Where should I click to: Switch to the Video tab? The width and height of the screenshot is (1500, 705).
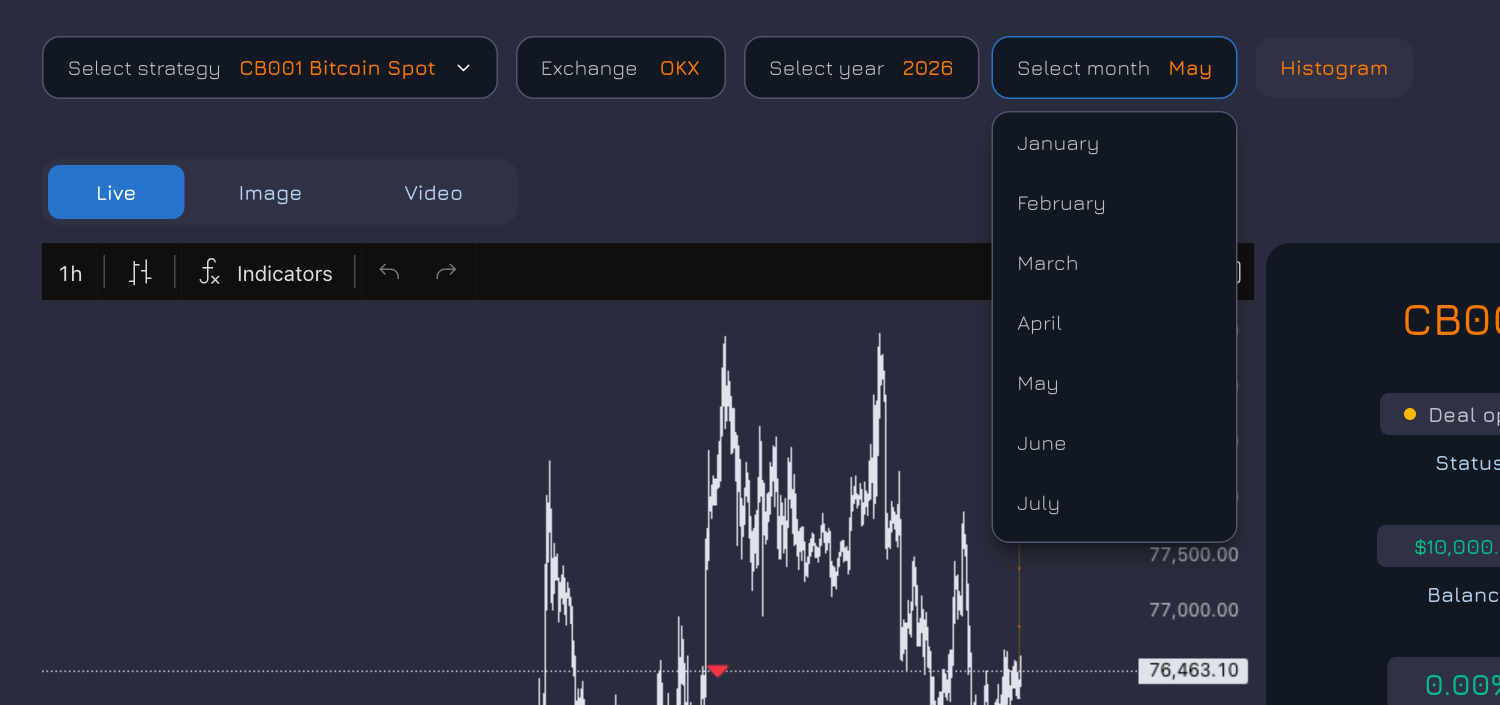pyautogui.click(x=433, y=193)
